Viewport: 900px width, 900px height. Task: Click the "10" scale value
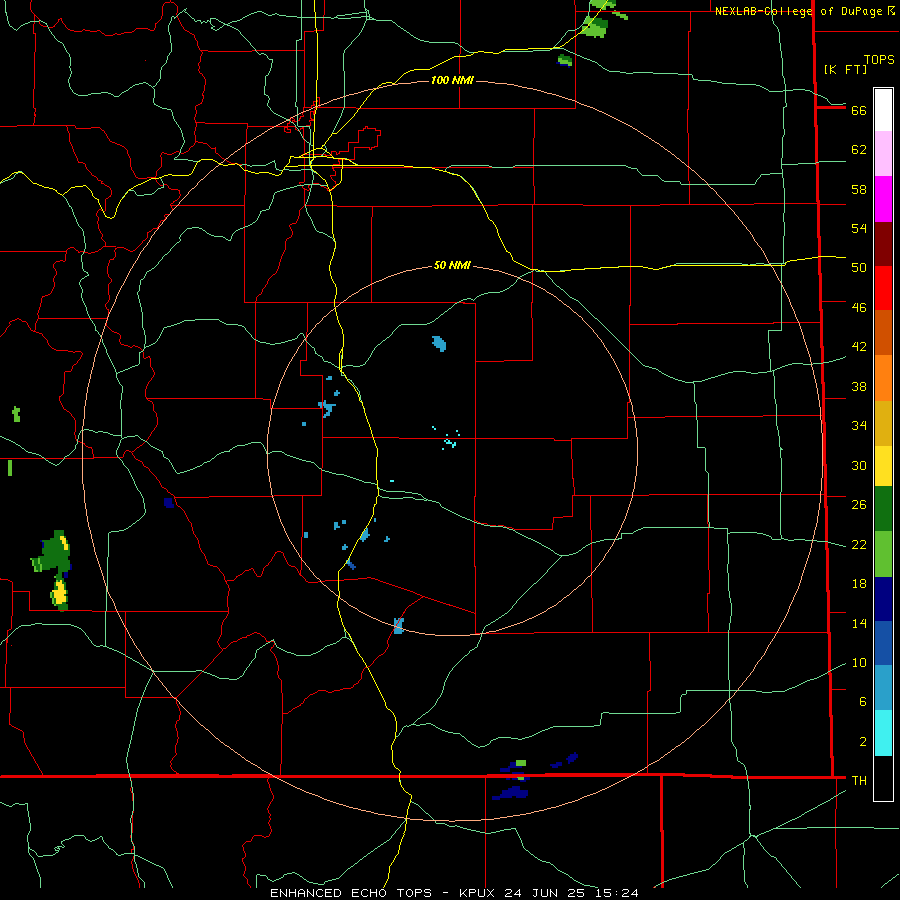pyautogui.click(x=859, y=663)
